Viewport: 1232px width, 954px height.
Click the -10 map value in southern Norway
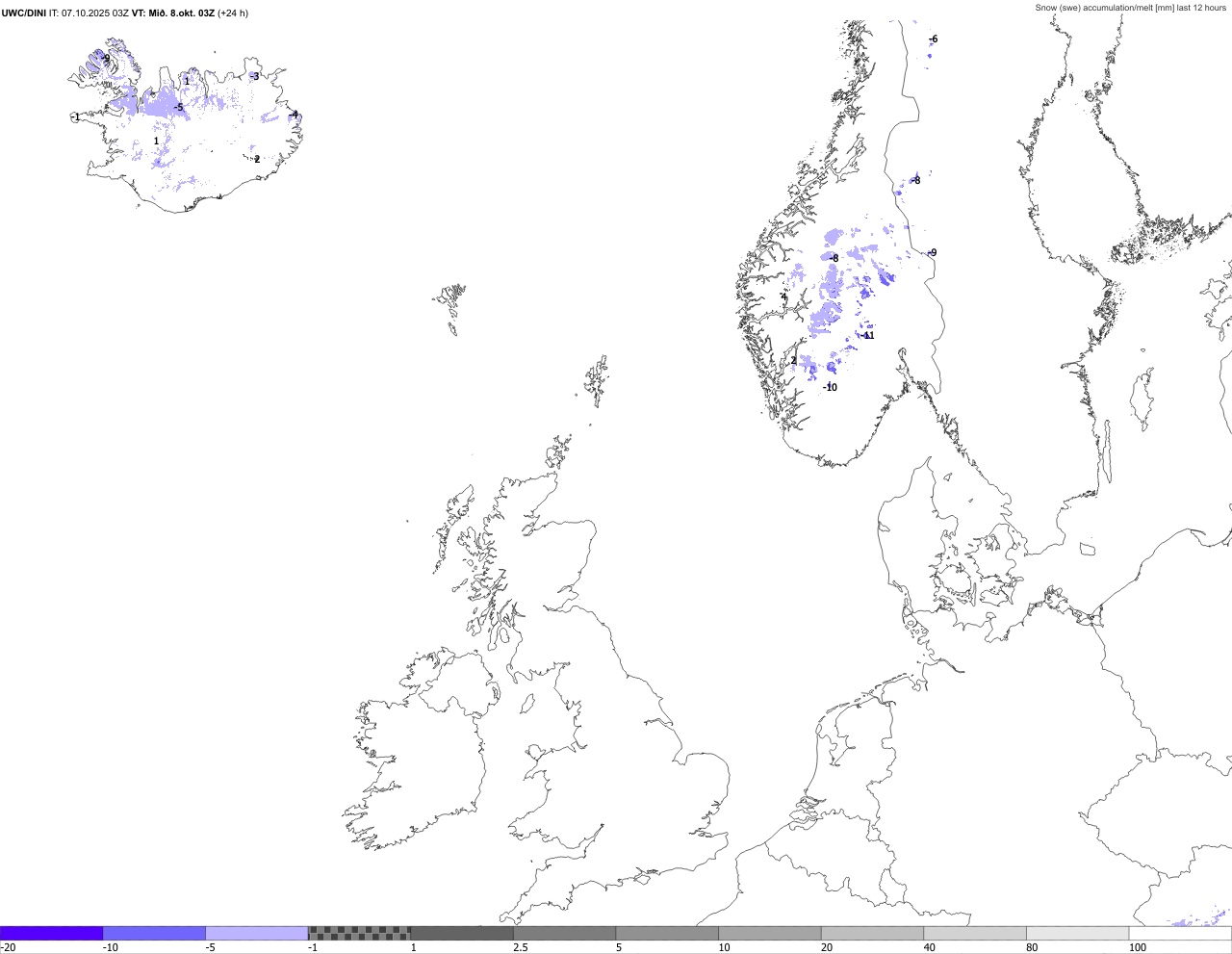[x=831, y=388]
